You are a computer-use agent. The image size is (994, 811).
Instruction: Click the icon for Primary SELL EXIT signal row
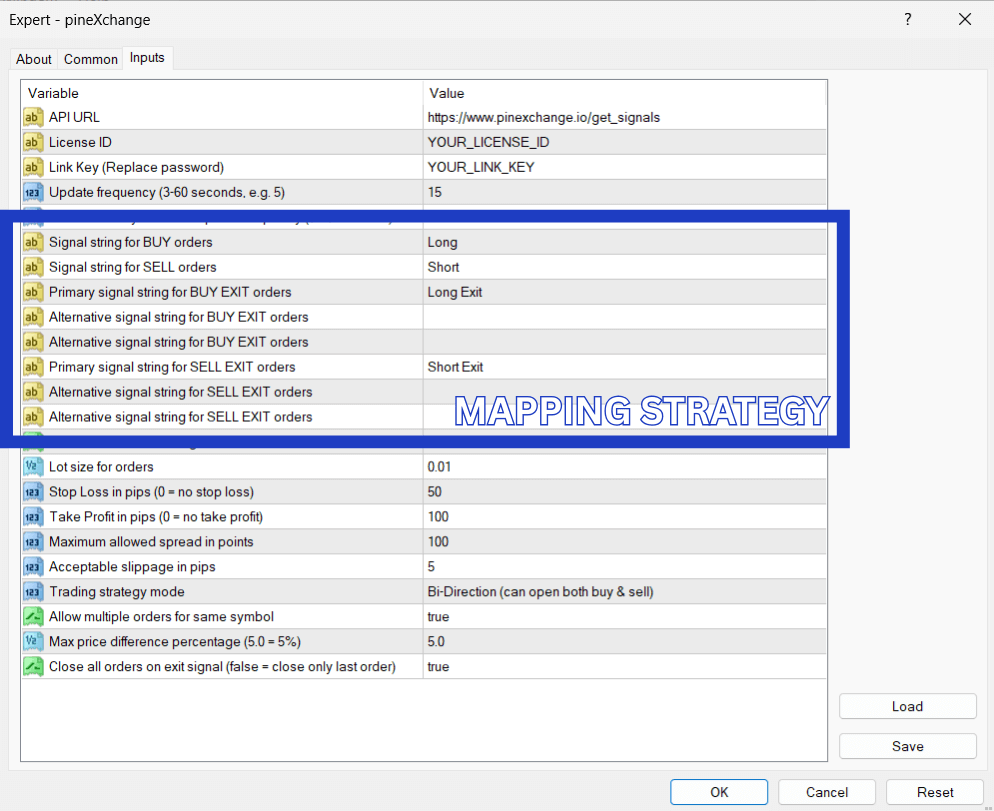32,367
